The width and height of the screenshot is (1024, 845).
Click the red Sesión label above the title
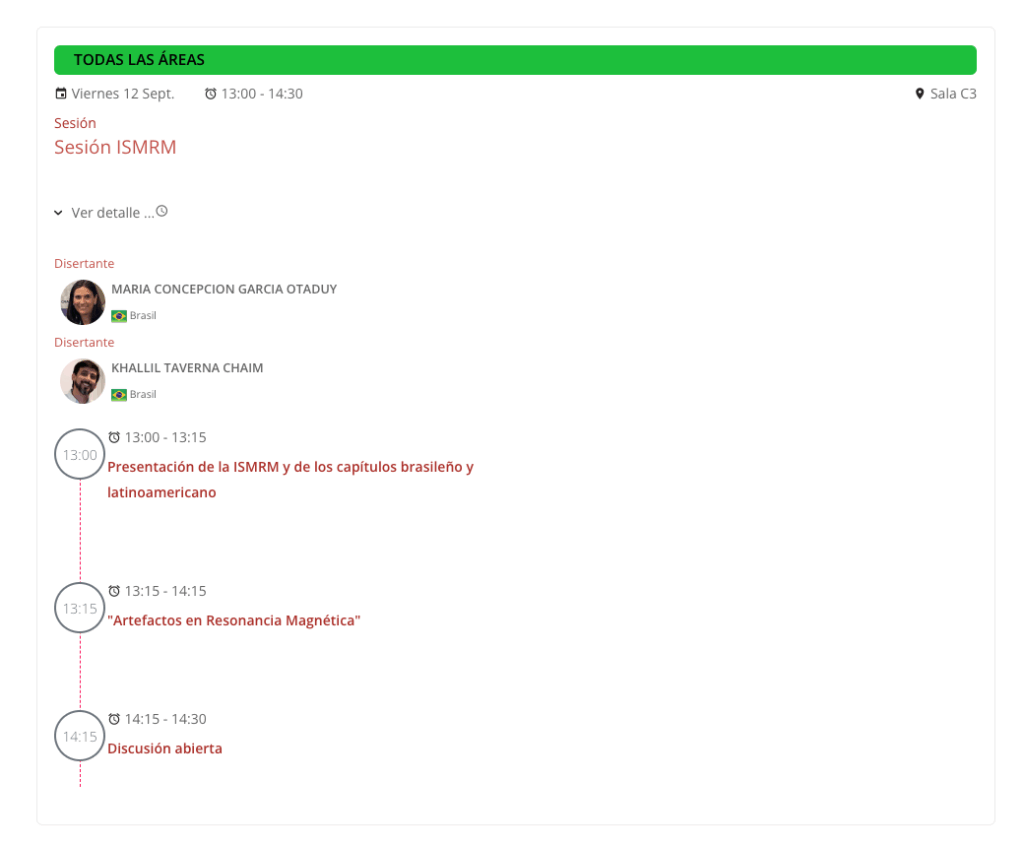click(75, 123)
